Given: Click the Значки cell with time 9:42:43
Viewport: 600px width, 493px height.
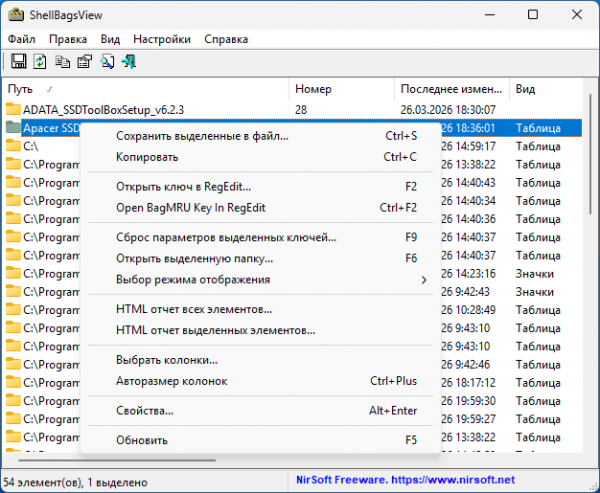Looking at the screenshot, I should (x=534, y=292).
